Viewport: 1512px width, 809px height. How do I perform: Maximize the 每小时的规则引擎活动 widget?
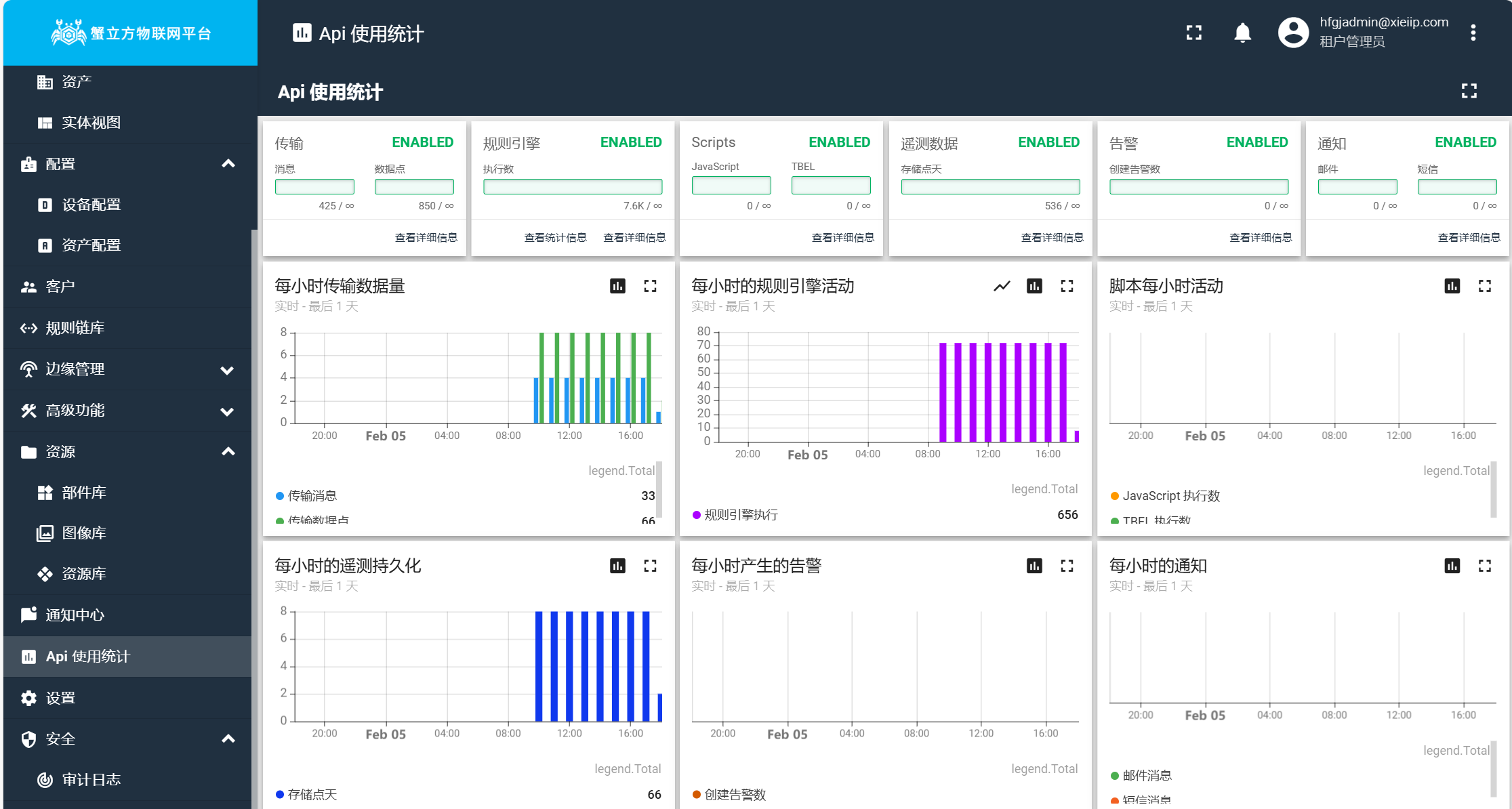pos(1067,287)
